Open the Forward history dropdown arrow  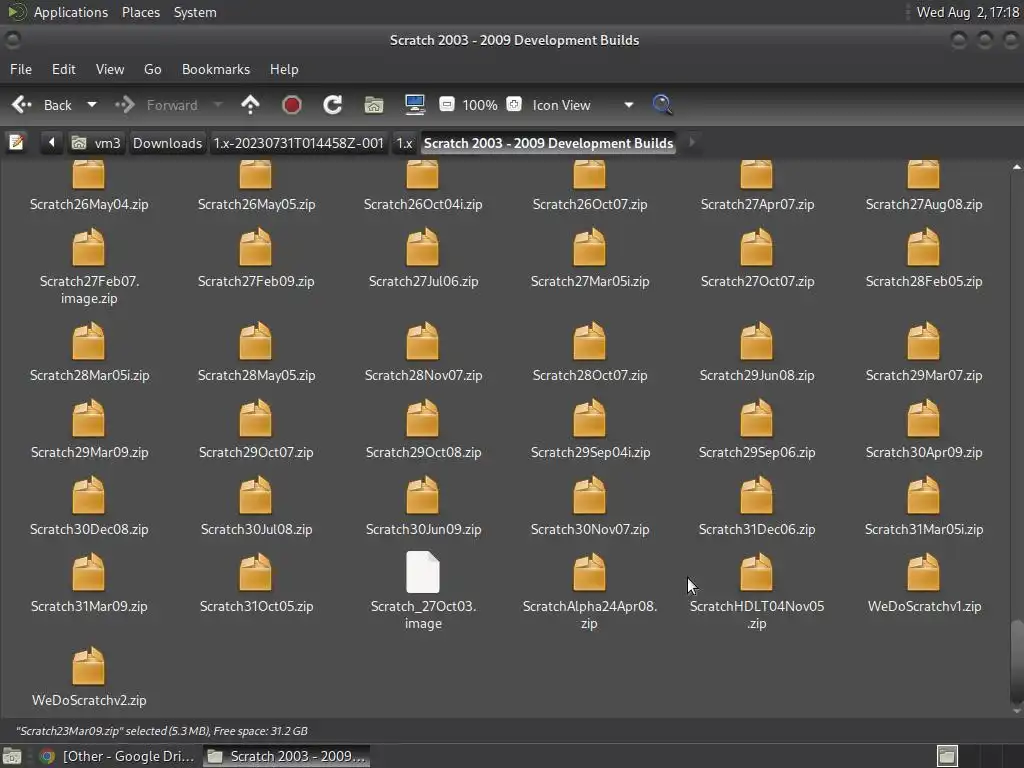(218, 104)
